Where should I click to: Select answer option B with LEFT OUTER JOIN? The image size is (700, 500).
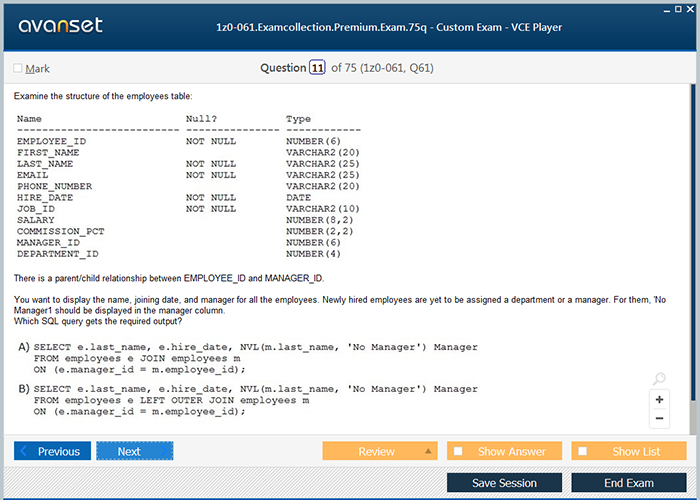click(x=23, y=389)
